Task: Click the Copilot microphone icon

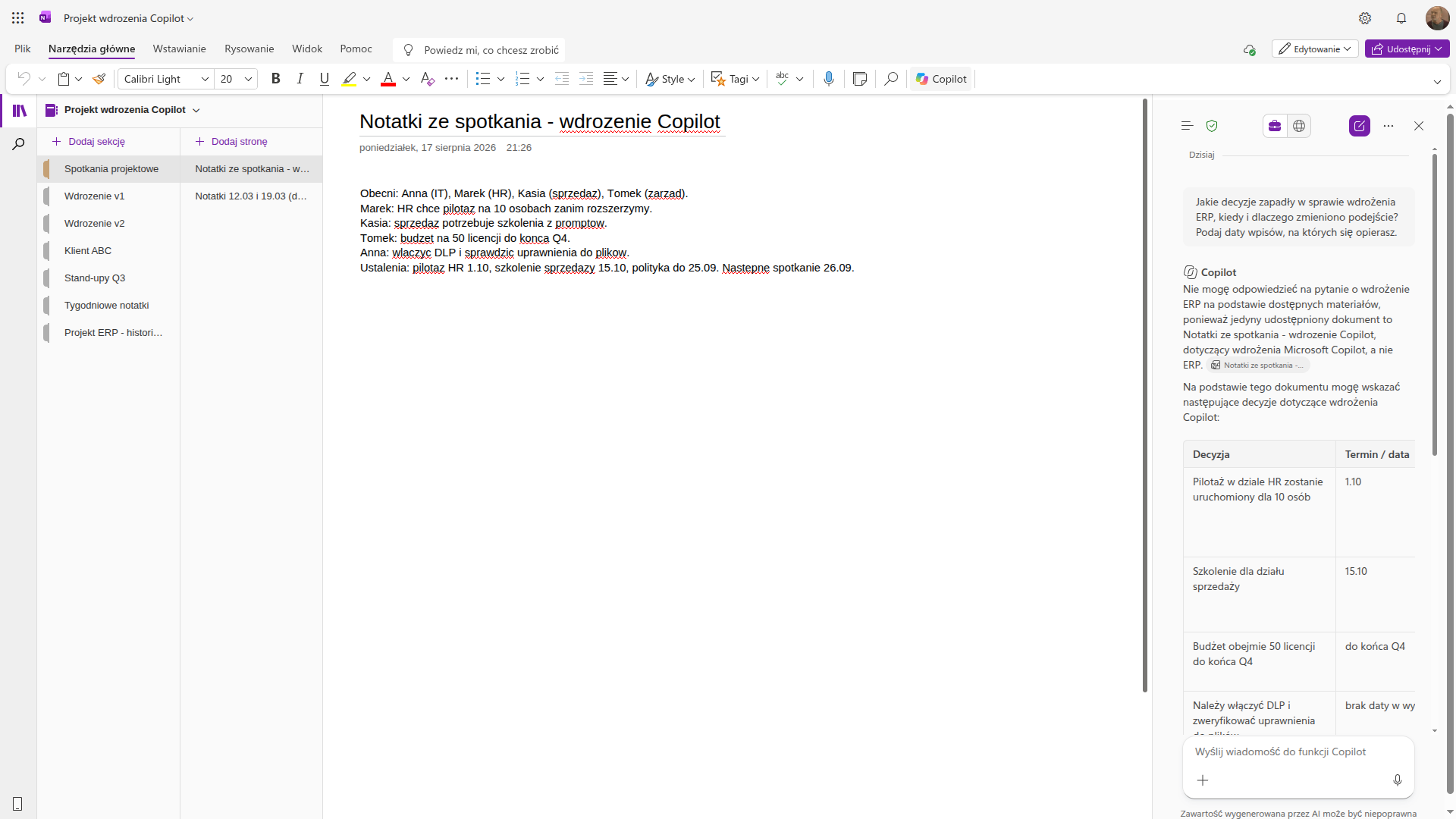Action: (1398, 780)
